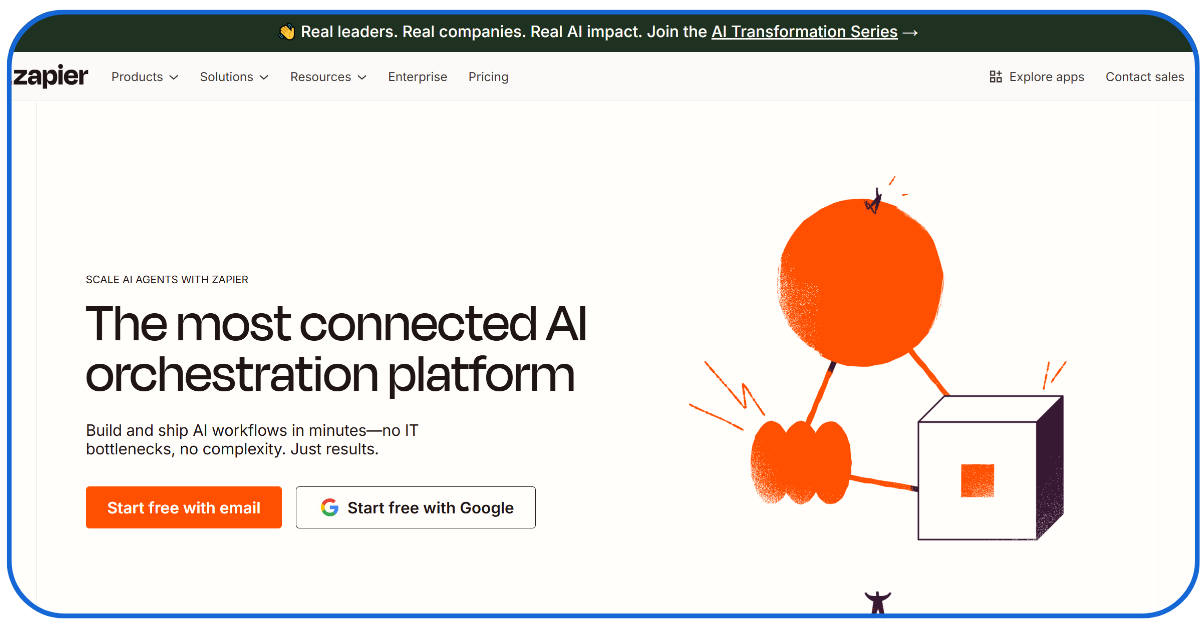Go to the Enterprise menu item
The image size is (1200, 628).
coord(417,77)
